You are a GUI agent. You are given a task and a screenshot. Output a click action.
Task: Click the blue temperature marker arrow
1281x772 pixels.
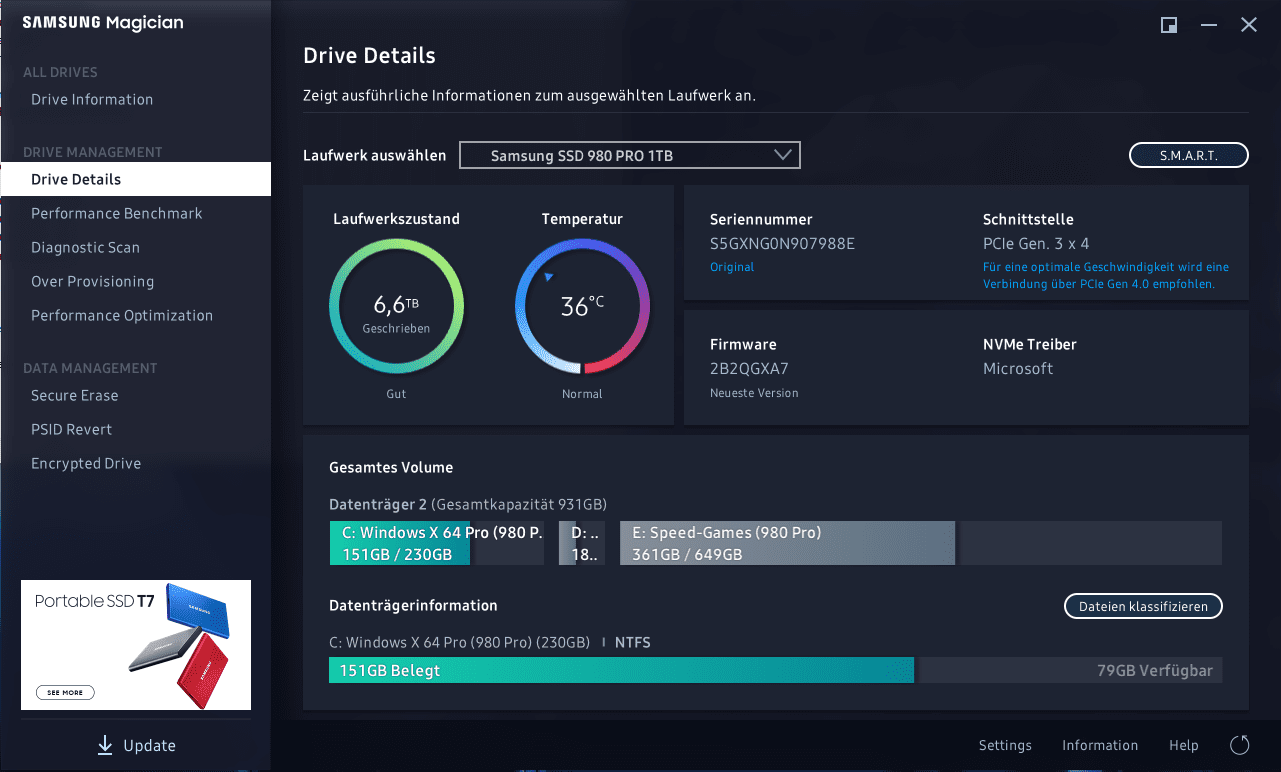tap(548, 277)
